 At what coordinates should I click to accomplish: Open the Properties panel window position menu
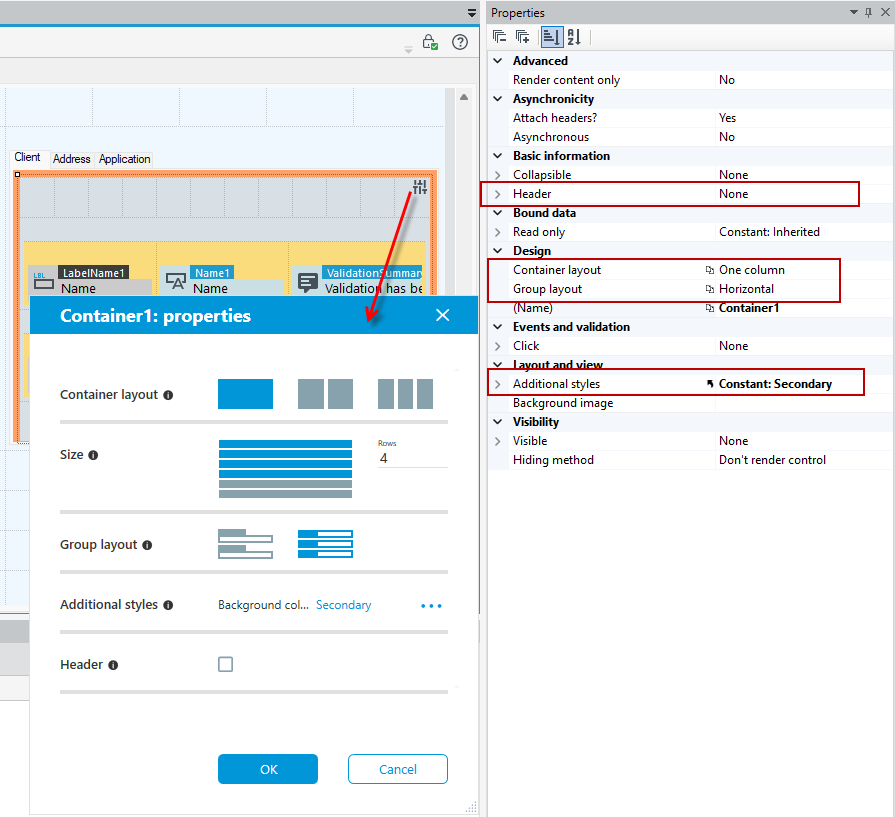tap(854, 12)
